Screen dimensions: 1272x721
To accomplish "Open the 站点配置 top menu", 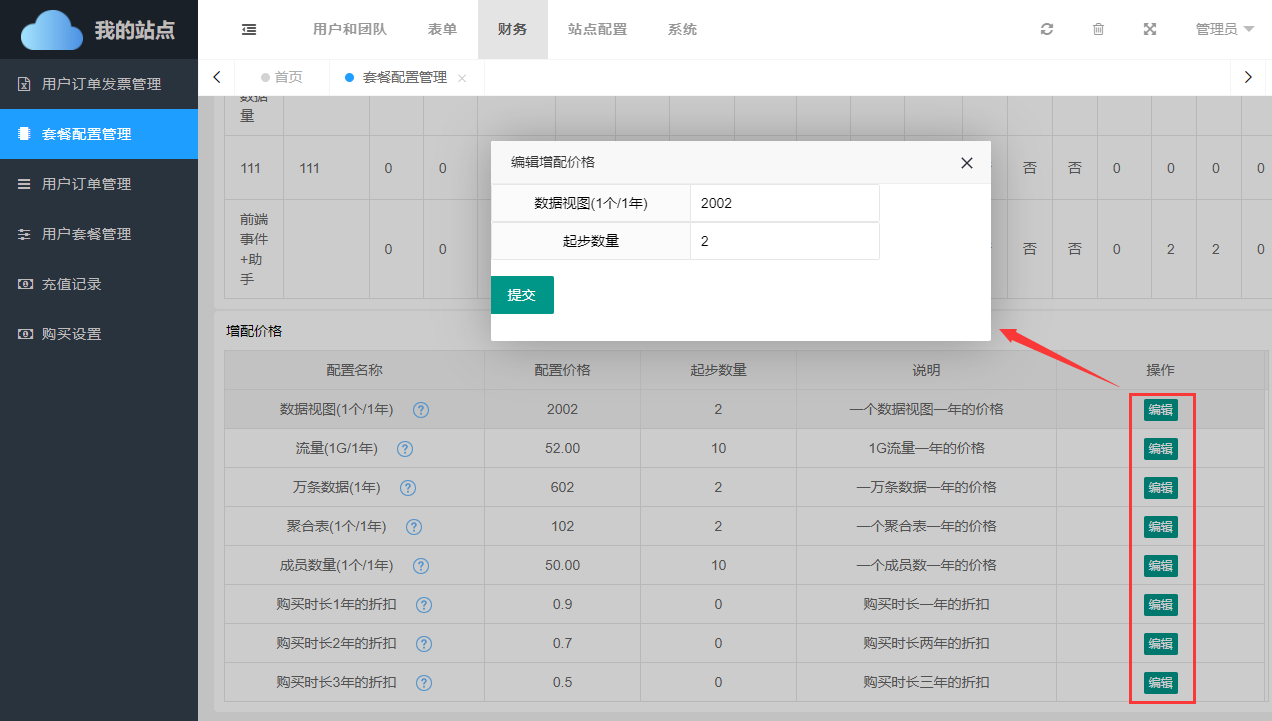I will 597,30.
